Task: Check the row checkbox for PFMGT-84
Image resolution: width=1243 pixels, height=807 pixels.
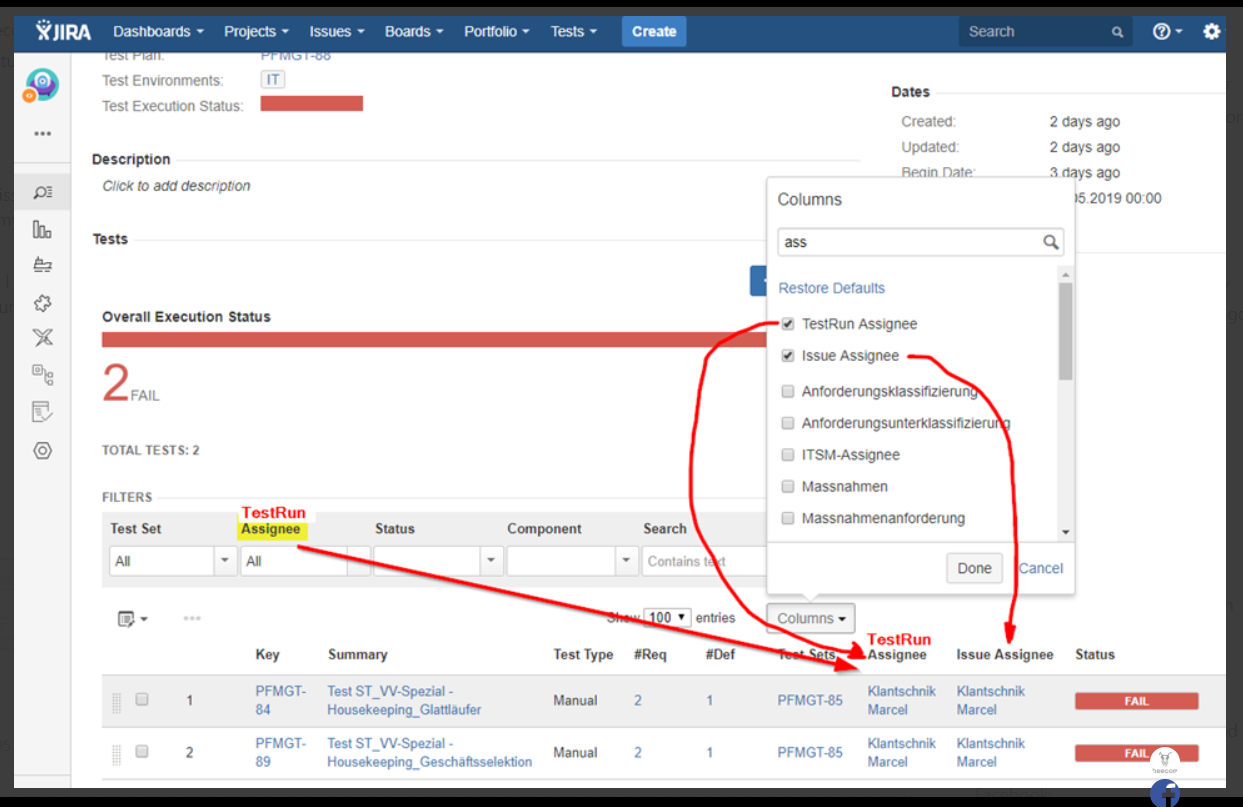Action: click(x=141, y=700)
